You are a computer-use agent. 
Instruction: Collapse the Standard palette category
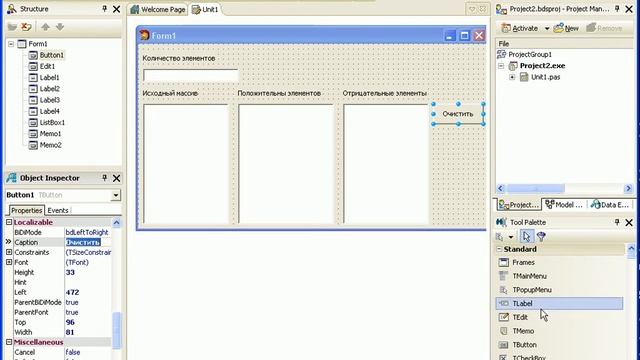pos(499,249)
